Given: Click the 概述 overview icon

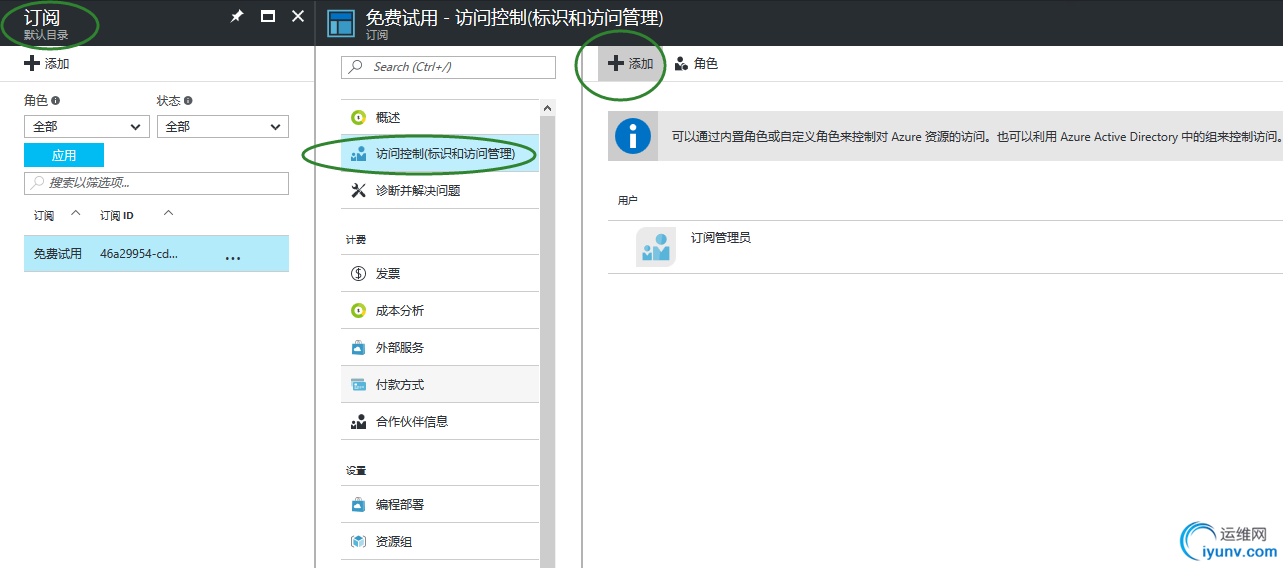Looking at the screenshot, I should pos(358,117).
